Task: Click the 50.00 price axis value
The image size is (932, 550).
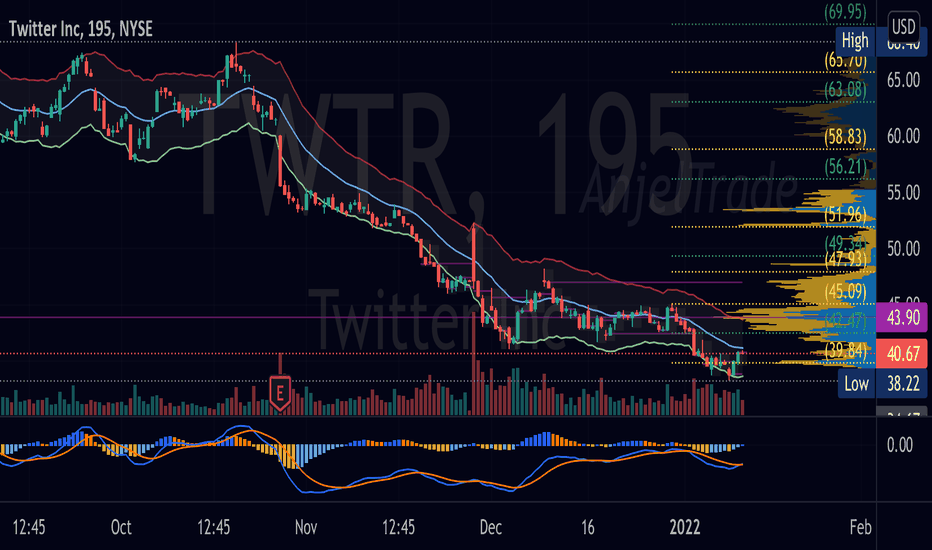Action: [903, 249]
